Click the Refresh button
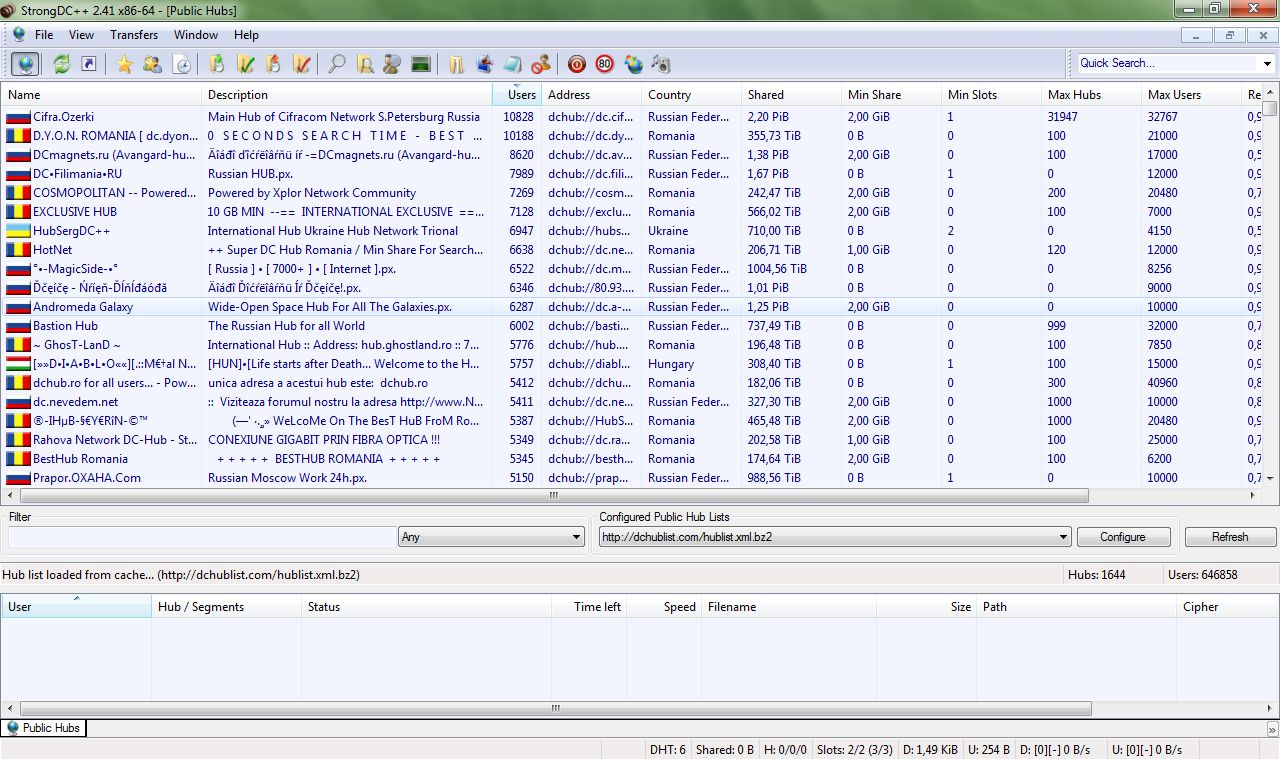The height and width of the screenshot is (760, 1280). 1230,537
